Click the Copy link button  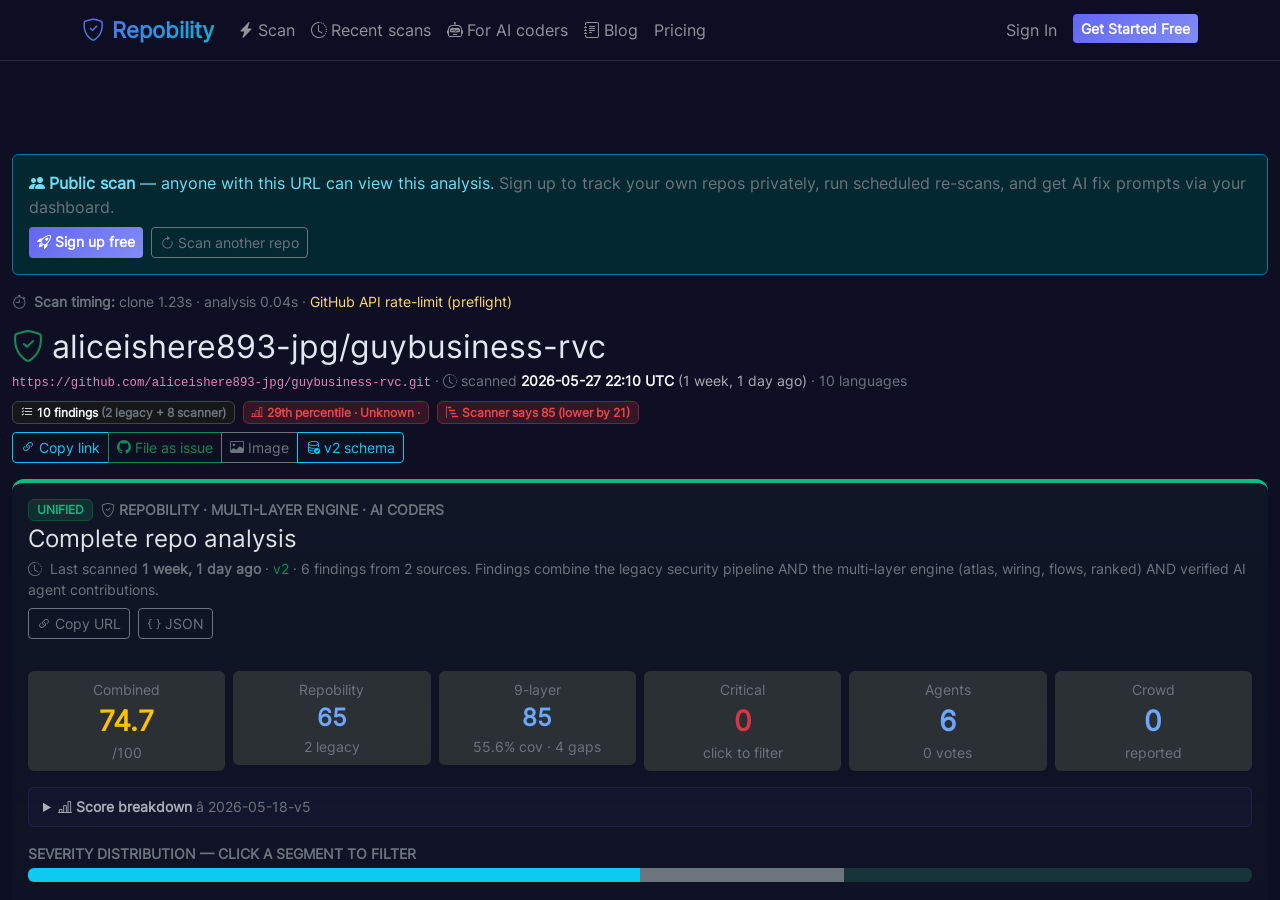[60, 447]
